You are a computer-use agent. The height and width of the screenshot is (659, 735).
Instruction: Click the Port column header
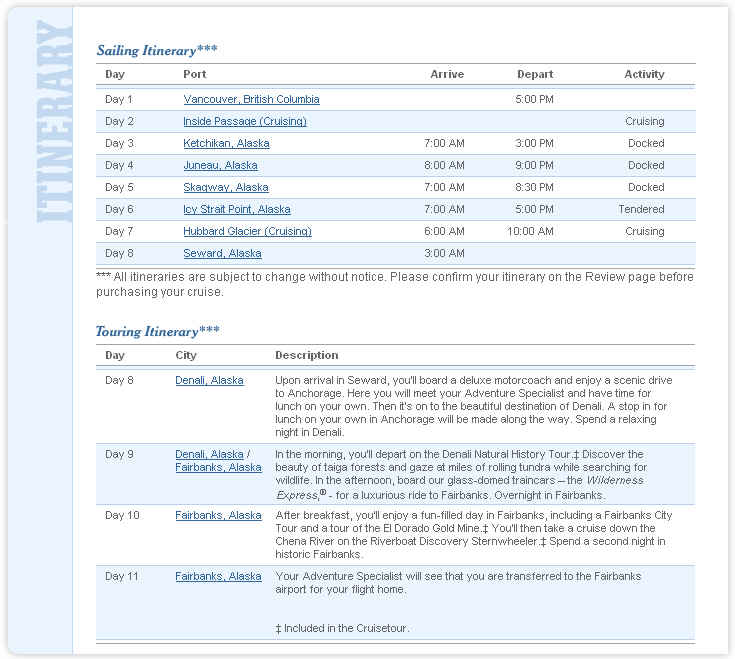click(195, 74)
